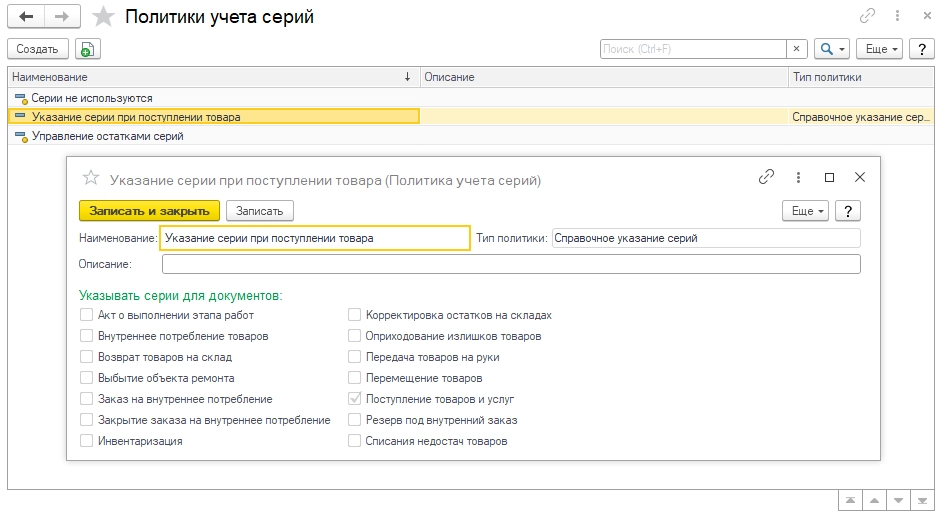Click the back navigation arrow

(x=26, y=17)
